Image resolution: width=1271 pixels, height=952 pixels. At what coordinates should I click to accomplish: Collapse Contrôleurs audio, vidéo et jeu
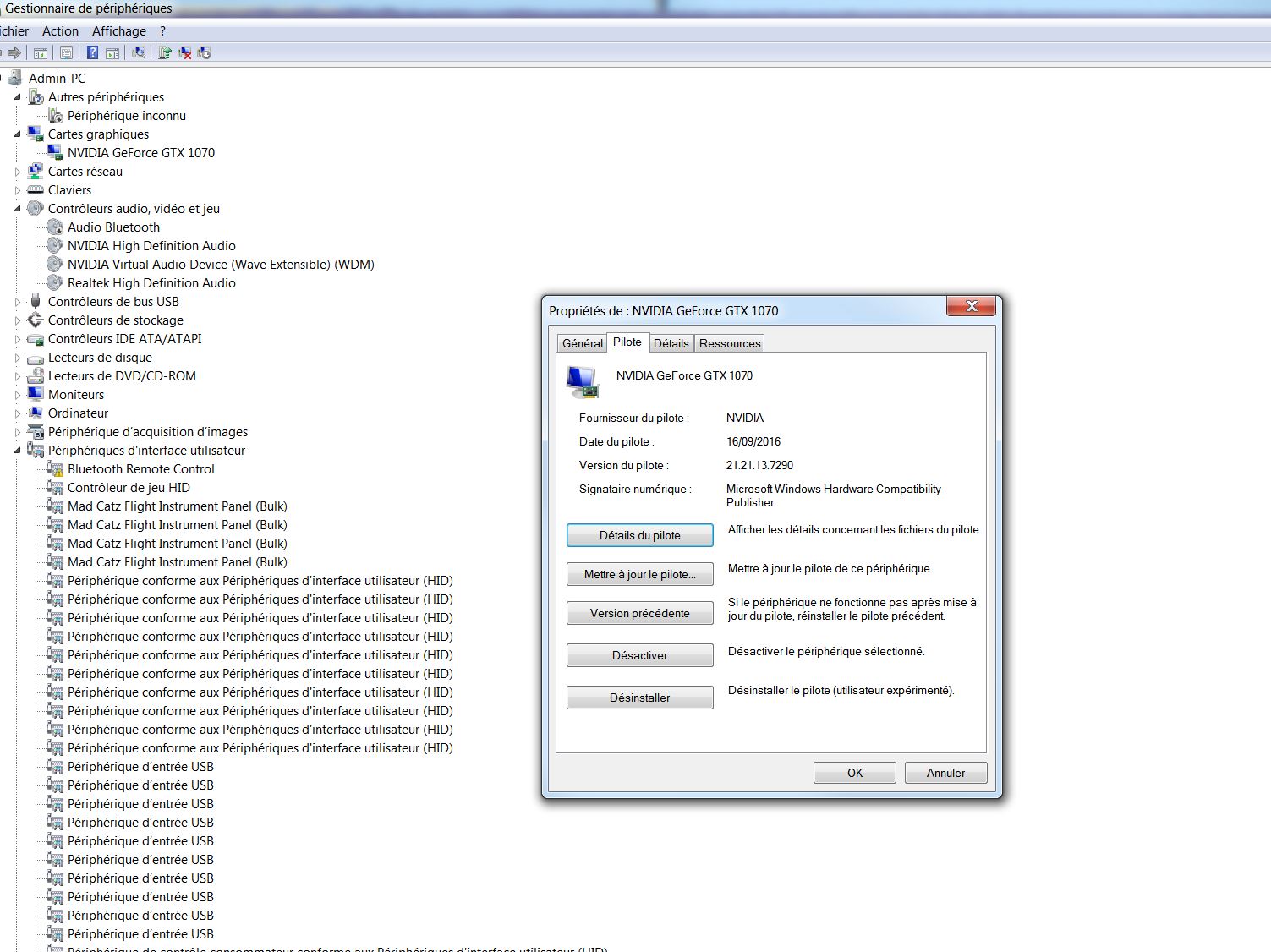point(18,209)
